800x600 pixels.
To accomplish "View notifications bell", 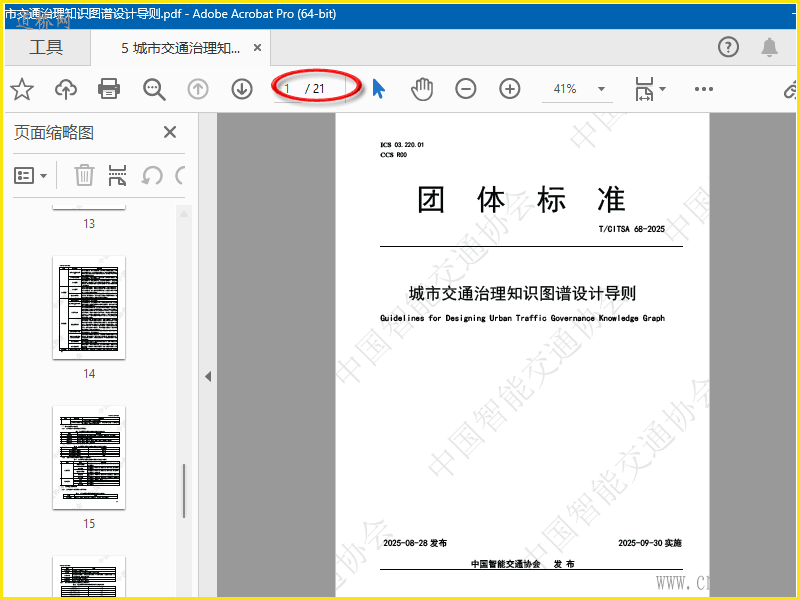I will coord(769,47).
